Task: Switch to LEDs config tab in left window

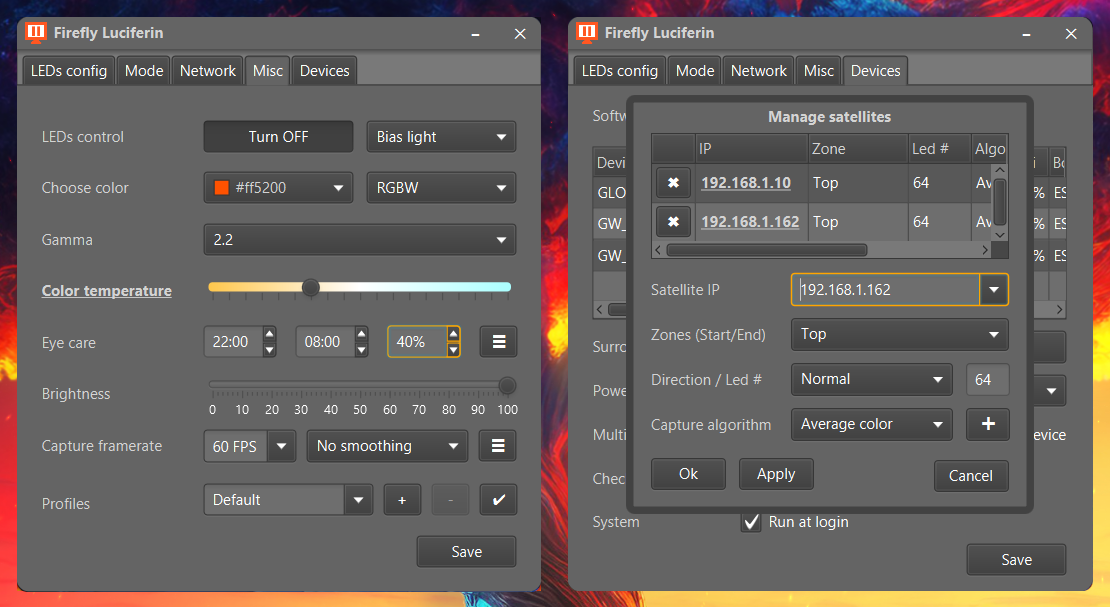Action: pos(69,71)
